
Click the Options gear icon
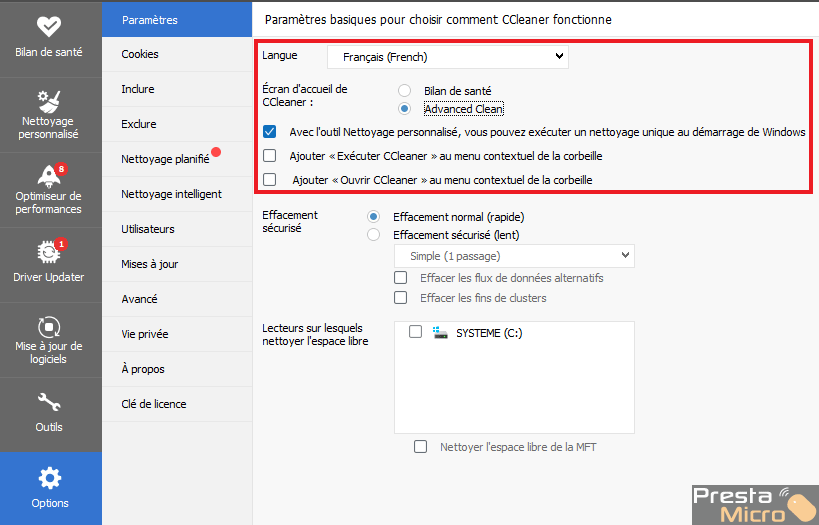point(50,478)
